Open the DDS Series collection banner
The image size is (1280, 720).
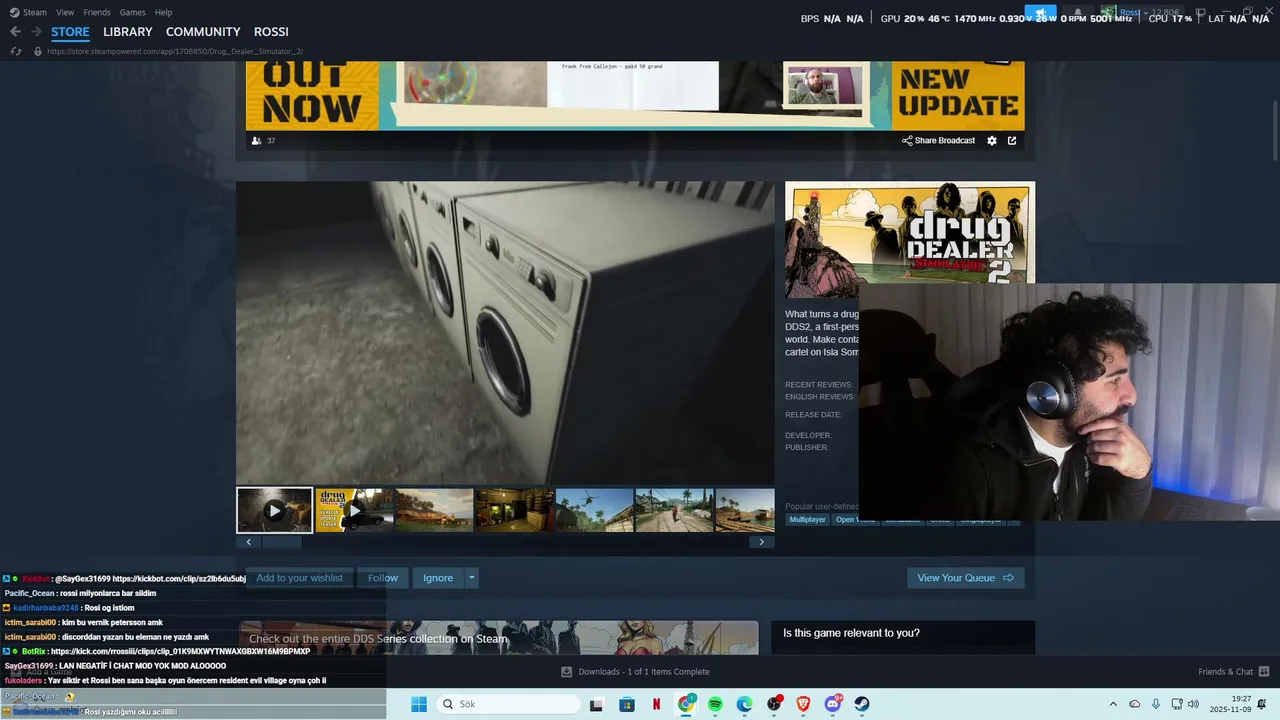click(498, 638)
